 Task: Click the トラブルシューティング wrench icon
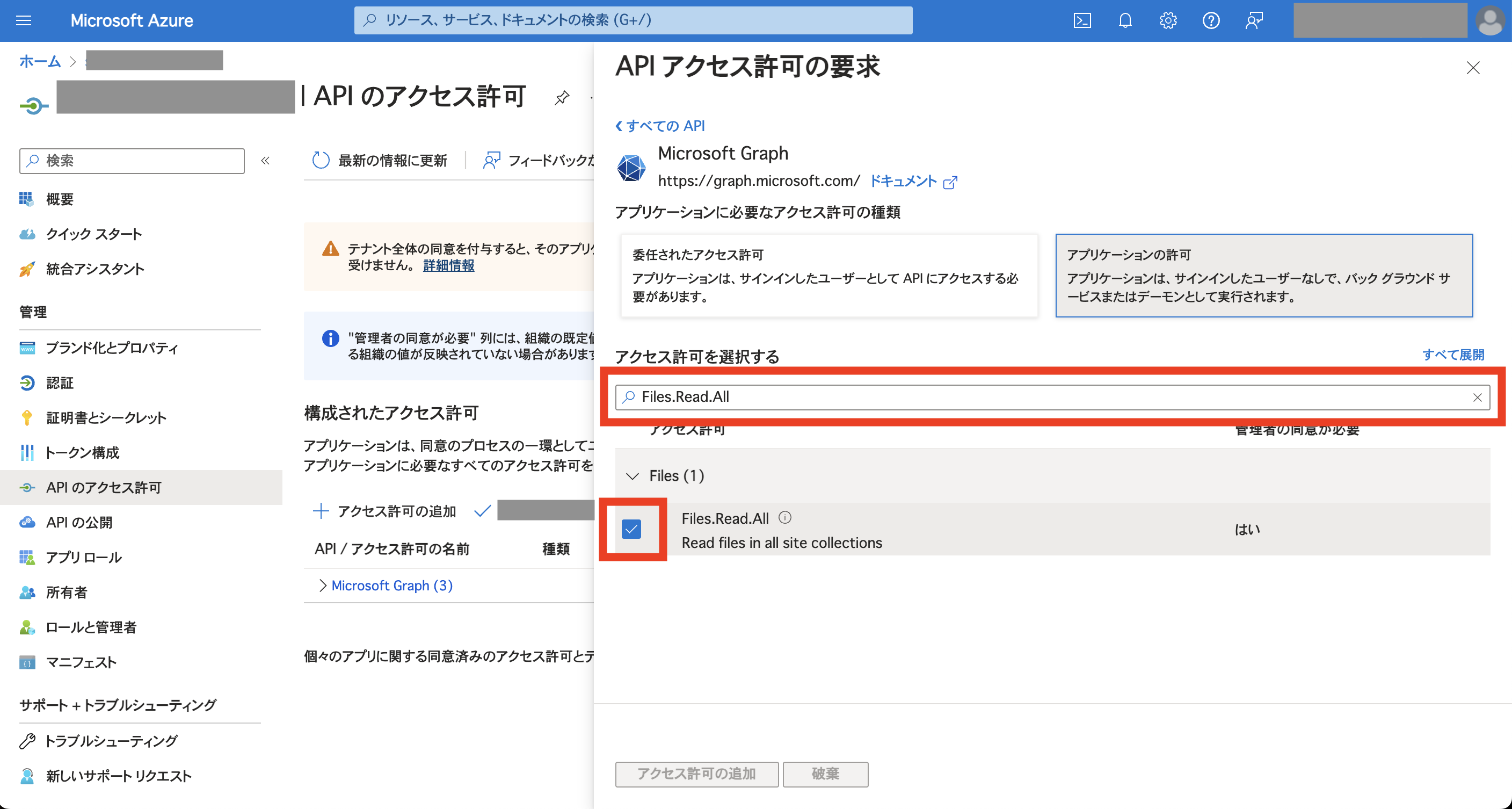(x=27, y=741)
